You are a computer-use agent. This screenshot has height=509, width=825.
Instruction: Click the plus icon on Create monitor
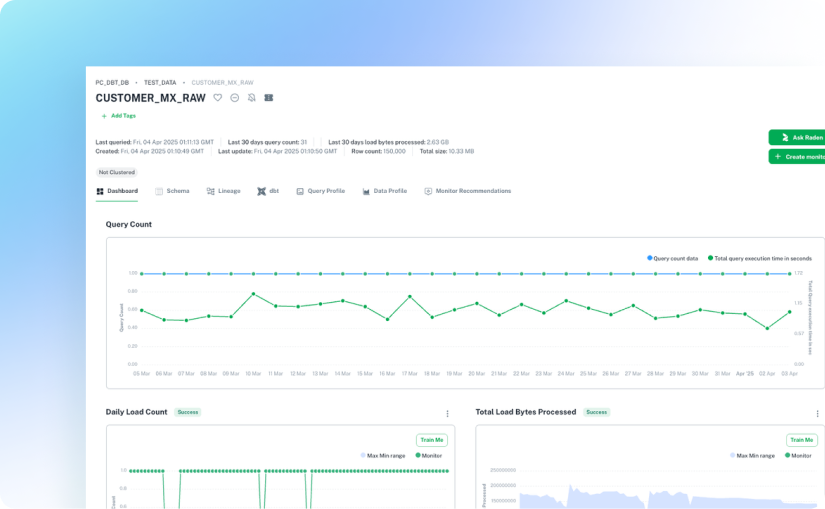(778, 156)
